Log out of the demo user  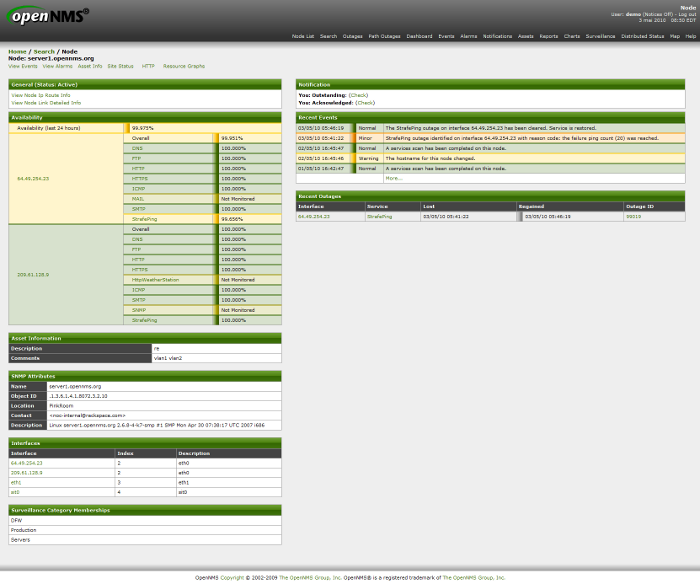pyautogui.click(x=687, y=15)
